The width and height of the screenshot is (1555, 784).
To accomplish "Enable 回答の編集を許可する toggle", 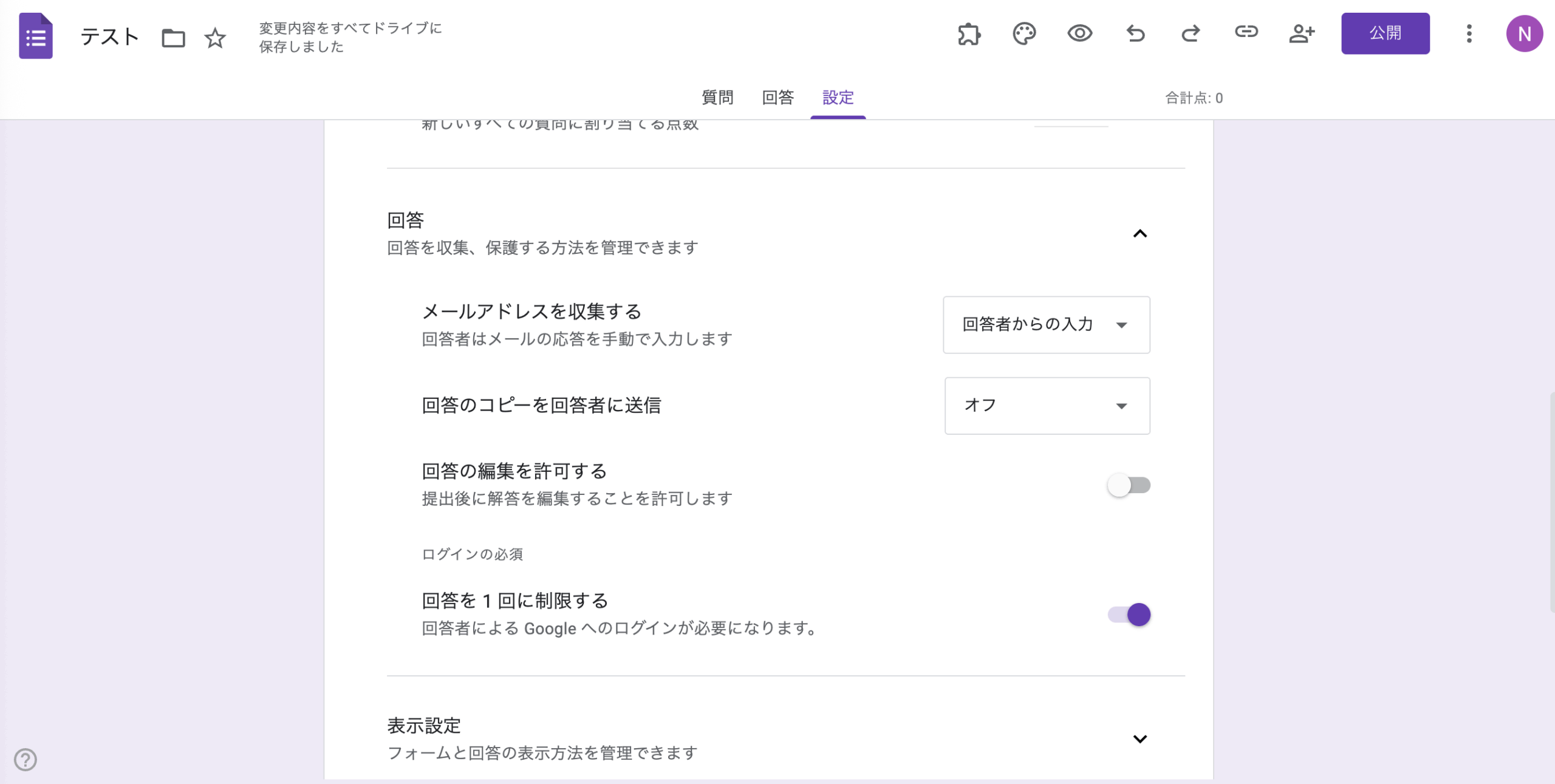I will click(1128, 485).
